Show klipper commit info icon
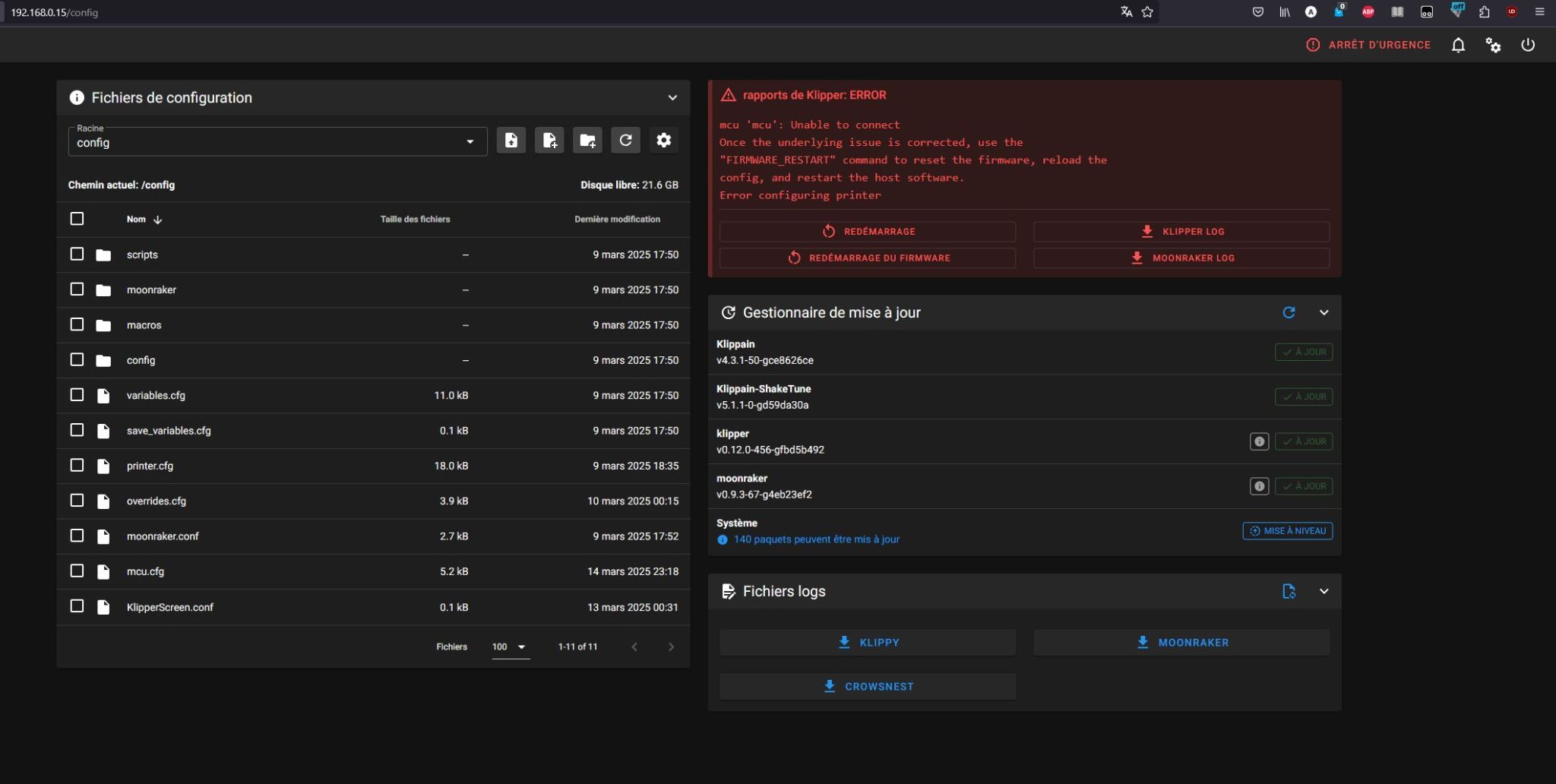The width and height of the screenshot is (1556, 784). point(1259,441)
